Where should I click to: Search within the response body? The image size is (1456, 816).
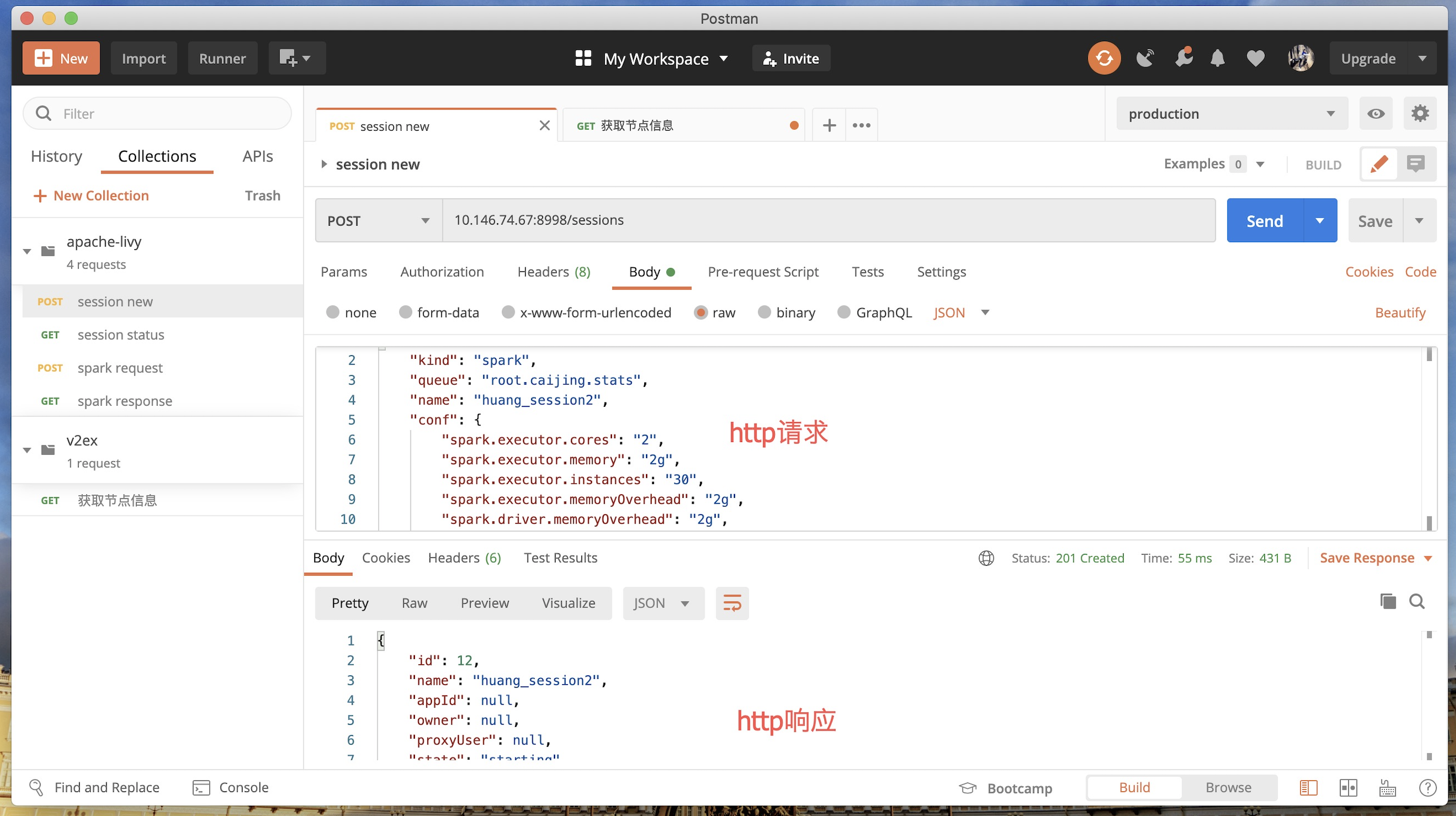point(1417,601)
